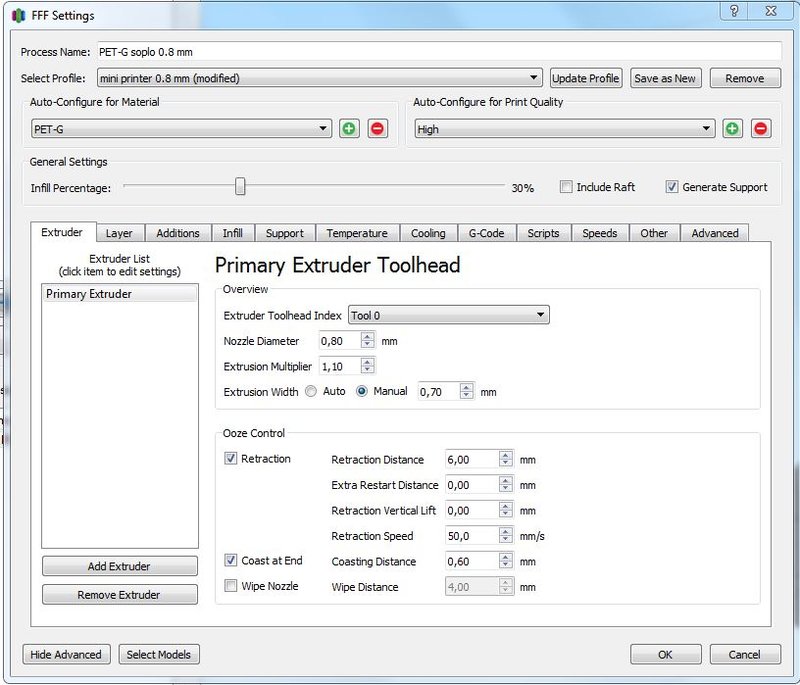Viewport: 800px width, 685px height.
Task: Select Manual extrusion width radio button
Action: point(362,391)
